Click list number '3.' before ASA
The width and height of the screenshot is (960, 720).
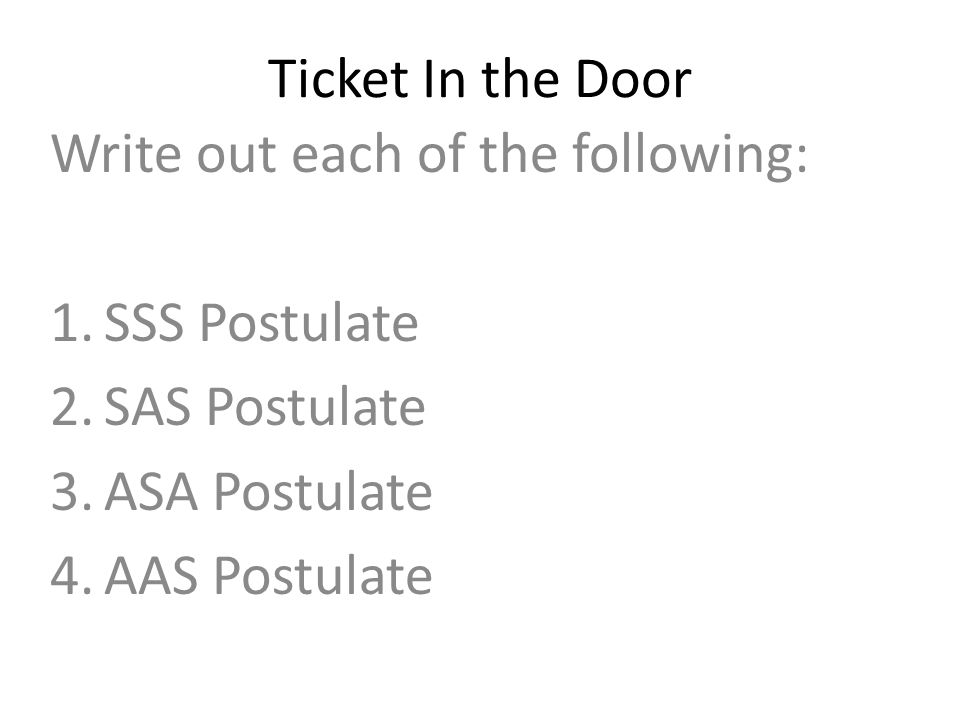coord(72,491)
